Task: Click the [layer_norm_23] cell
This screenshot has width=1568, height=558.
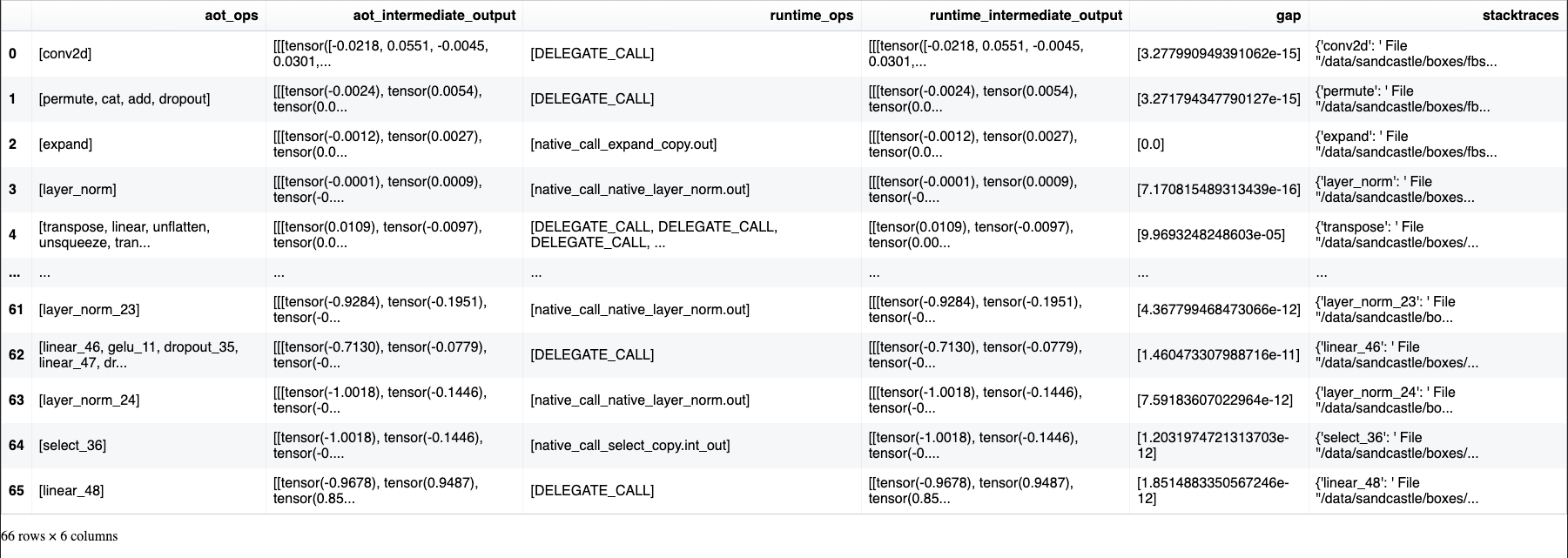Action: click(89, 310)
